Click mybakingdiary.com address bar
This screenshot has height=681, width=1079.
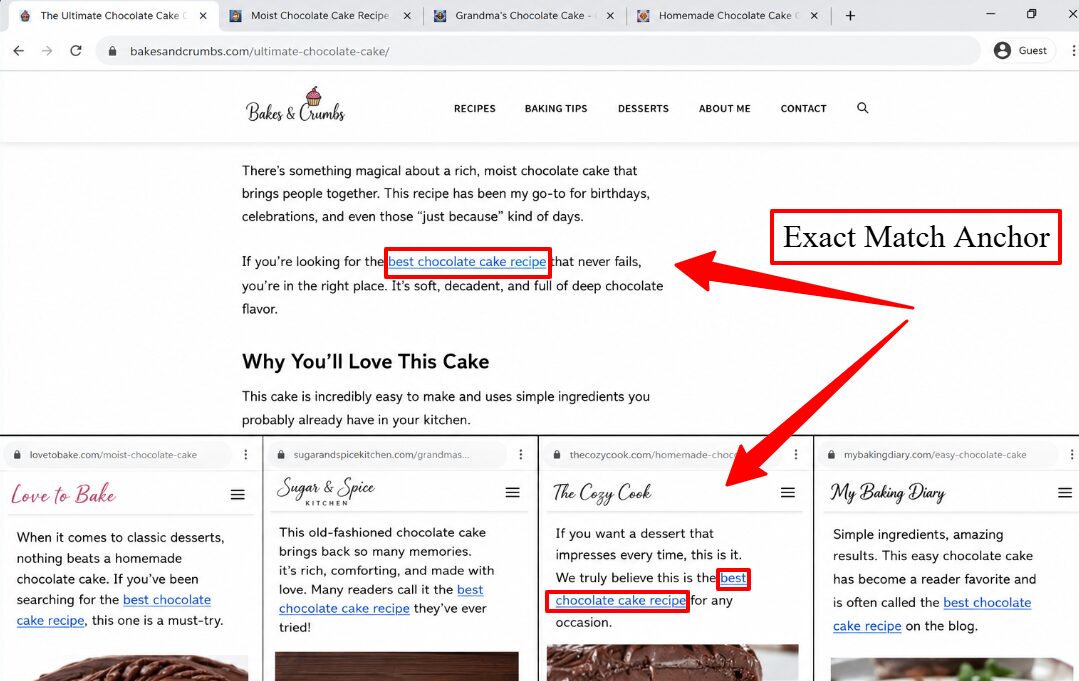940,455
